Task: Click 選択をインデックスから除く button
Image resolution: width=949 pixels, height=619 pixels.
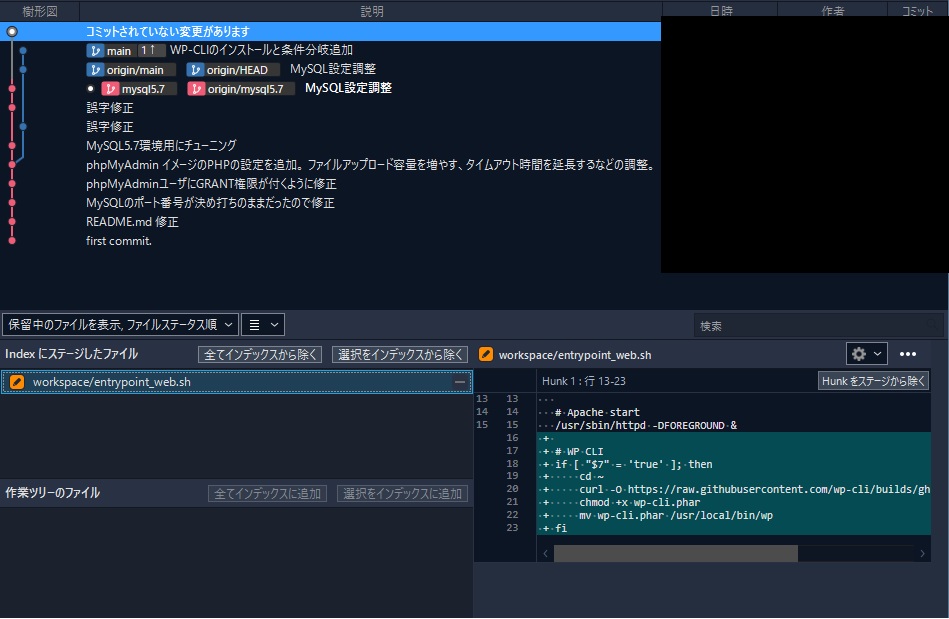Action: [x=400, y=354]
